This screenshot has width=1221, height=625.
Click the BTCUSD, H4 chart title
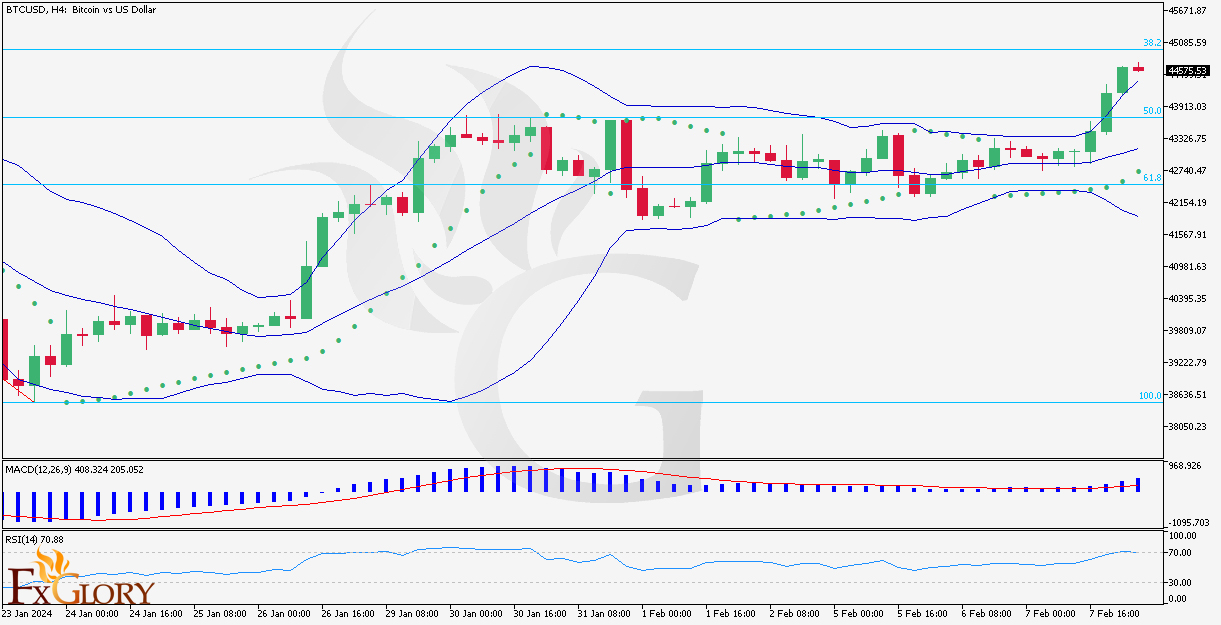pyautogui.click(x=80, y=9)
